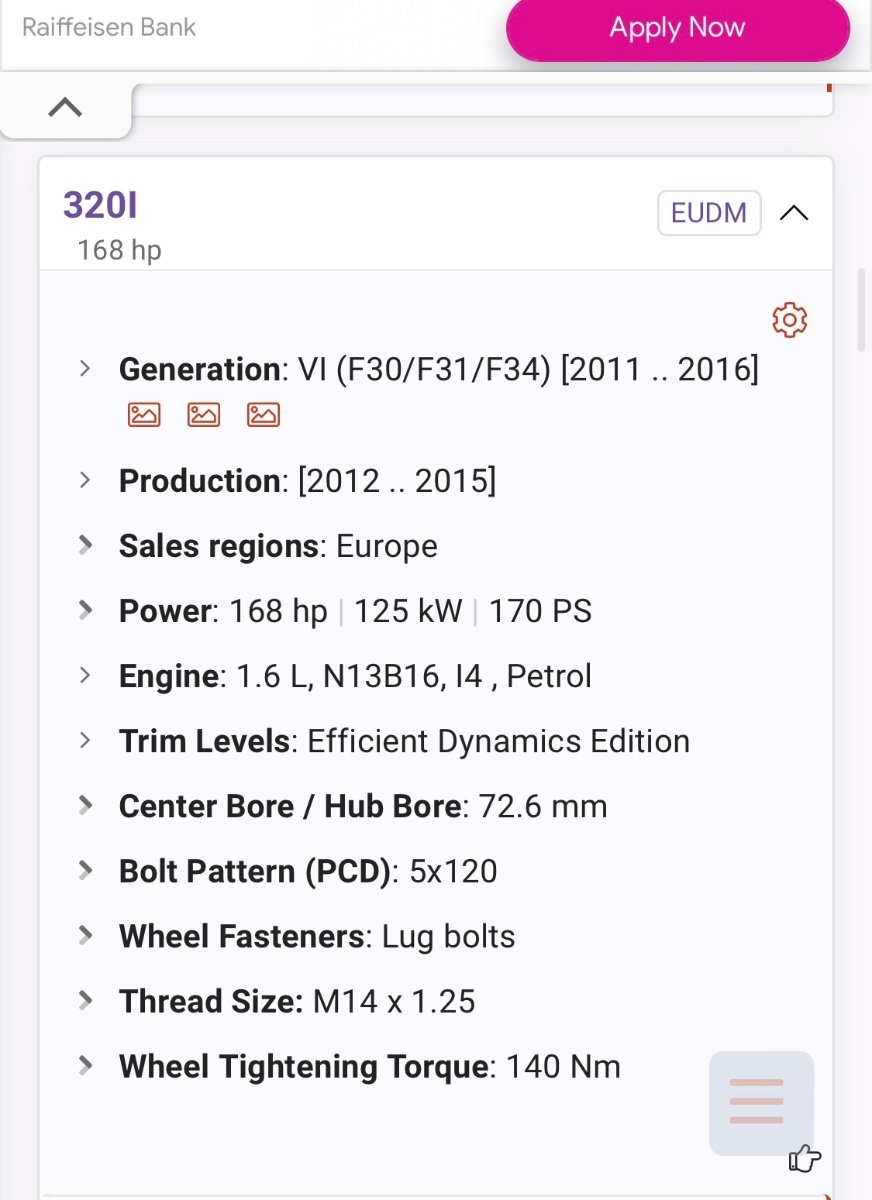Screen dimensions: 872x1200
Task: Collapse panel using top-left up arrow
Action: pyautogui.click(x=66, y=107)
